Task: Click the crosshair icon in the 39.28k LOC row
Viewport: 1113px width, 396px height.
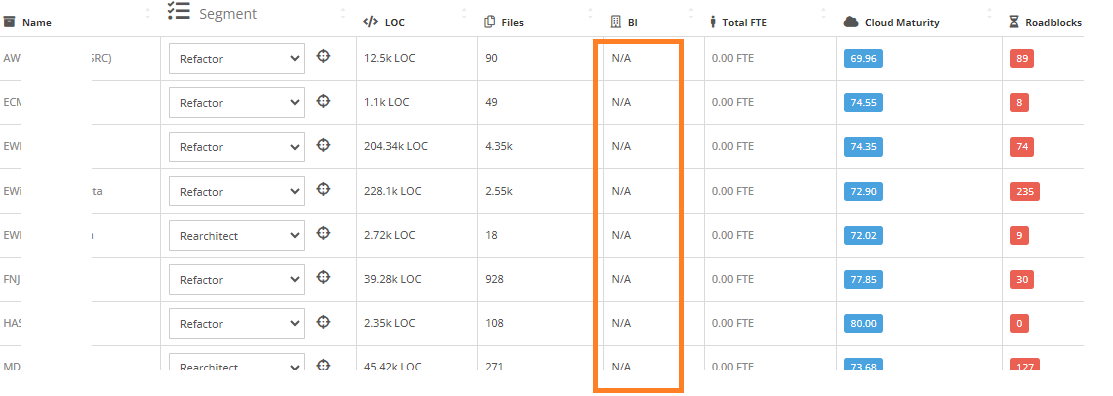Action: pyautogui.click(x=323, y=277)
